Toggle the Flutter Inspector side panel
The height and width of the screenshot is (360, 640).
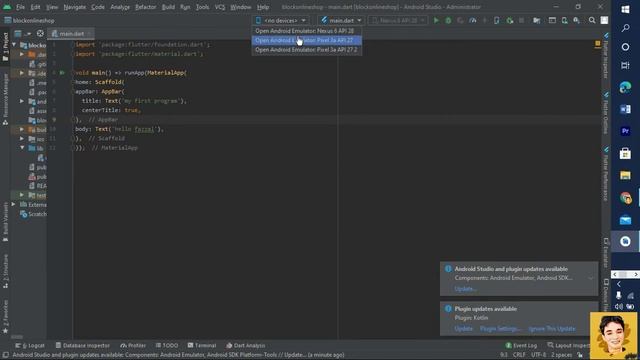(x=606, y=56)
